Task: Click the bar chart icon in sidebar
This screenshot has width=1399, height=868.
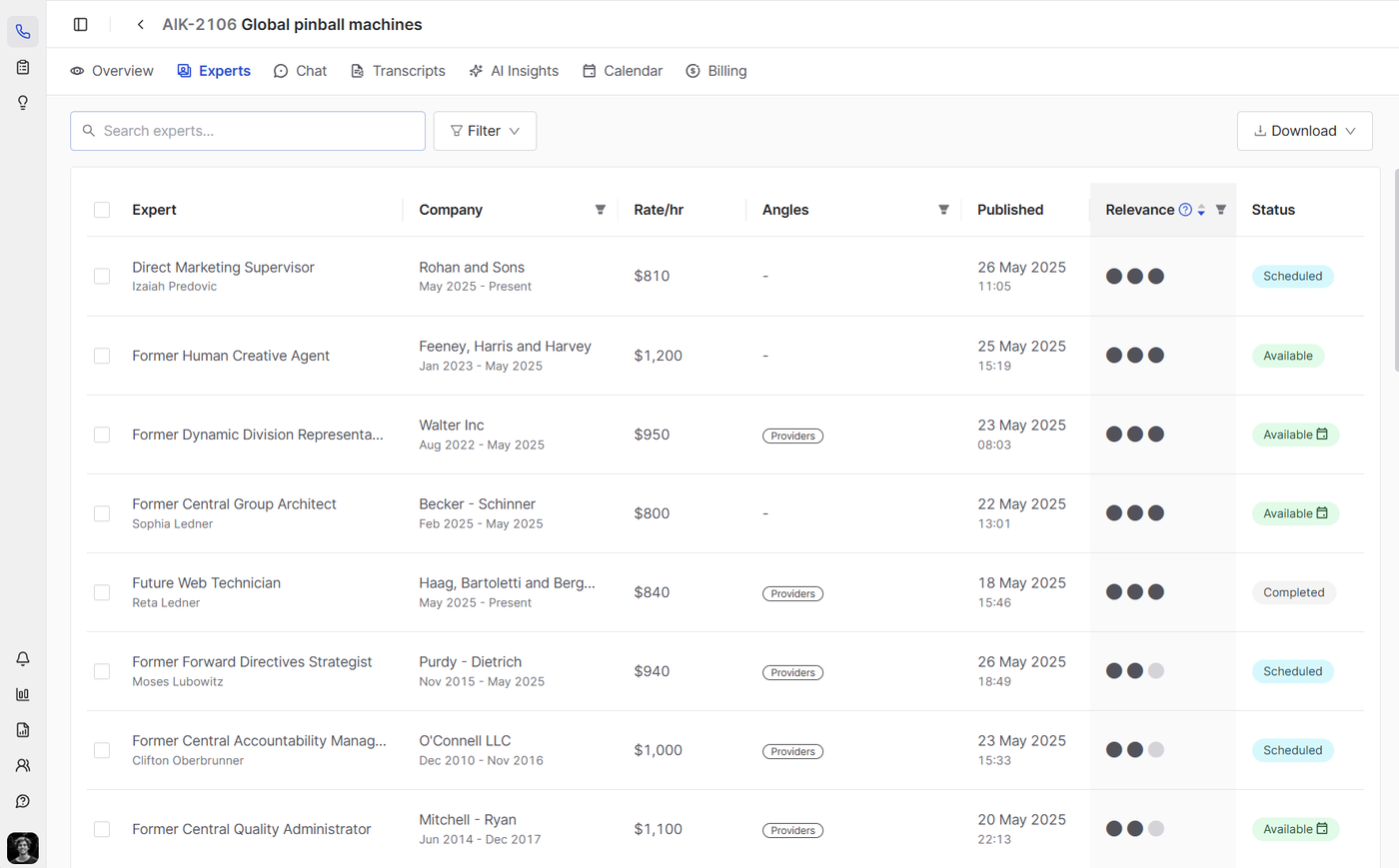Action: (x=23, y=694)
